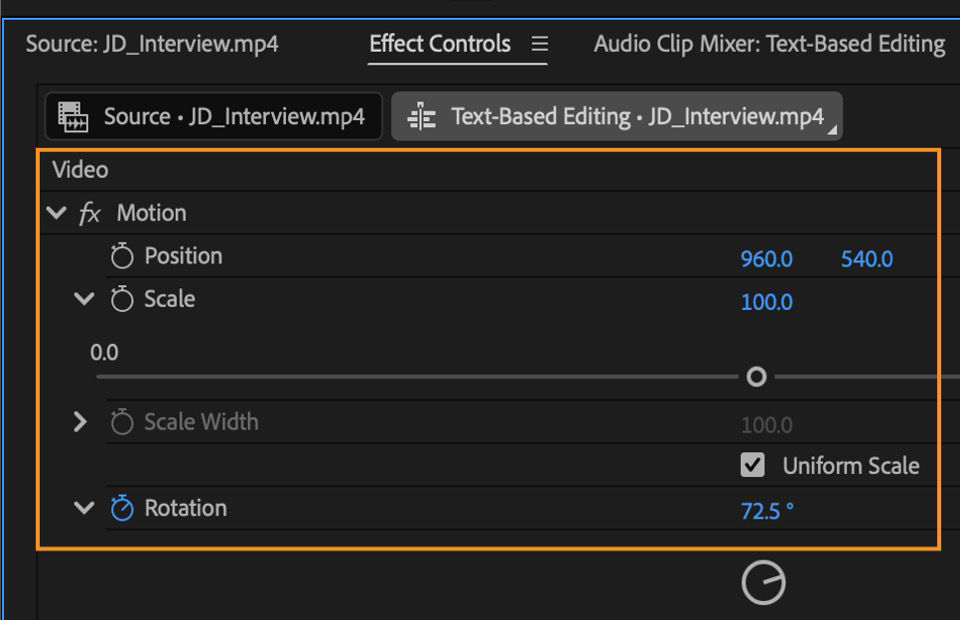Switch to the Audio Clip Mixer tab
960x620 pixels.
(x=768, y=44)
